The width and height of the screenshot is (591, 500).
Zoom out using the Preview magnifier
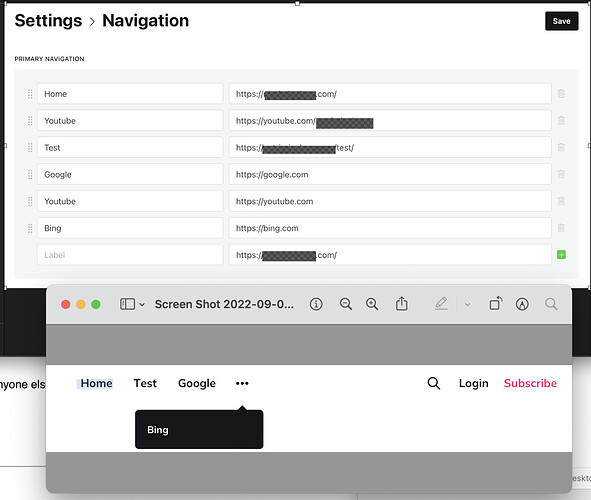coord(346,304)
